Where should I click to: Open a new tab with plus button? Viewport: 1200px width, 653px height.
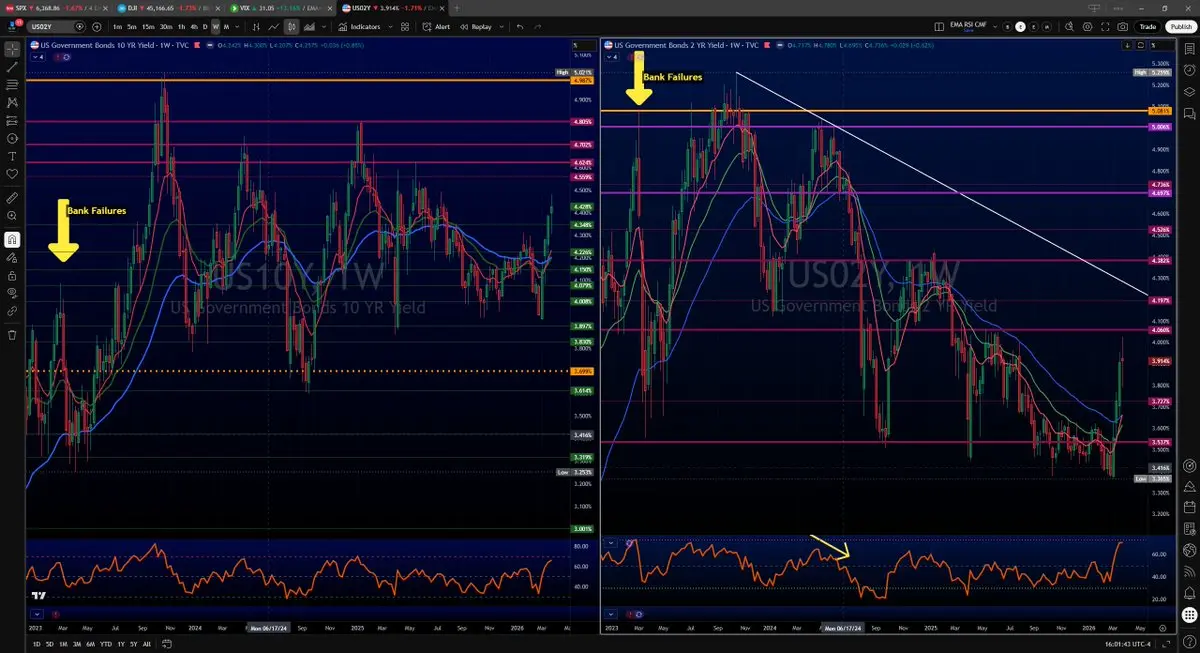(458, 7)
